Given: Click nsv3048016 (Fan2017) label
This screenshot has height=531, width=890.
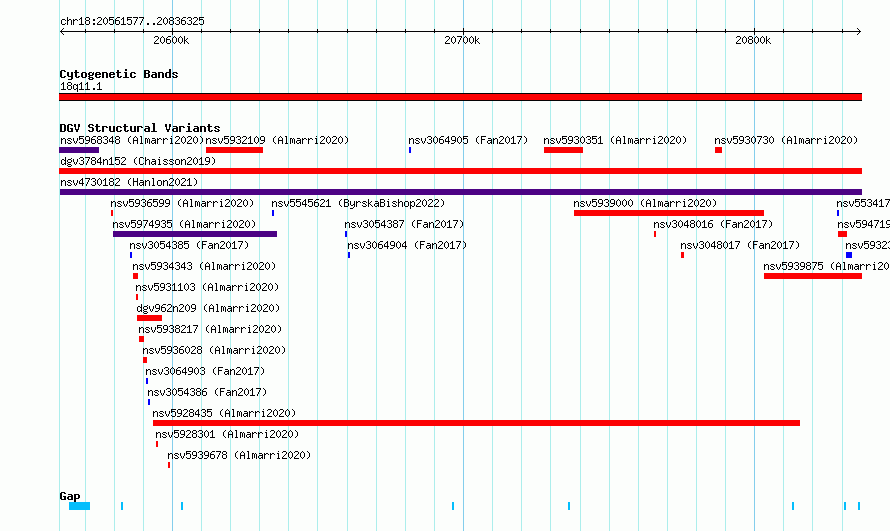Looking at the screenshot, I should pos(713,224).
